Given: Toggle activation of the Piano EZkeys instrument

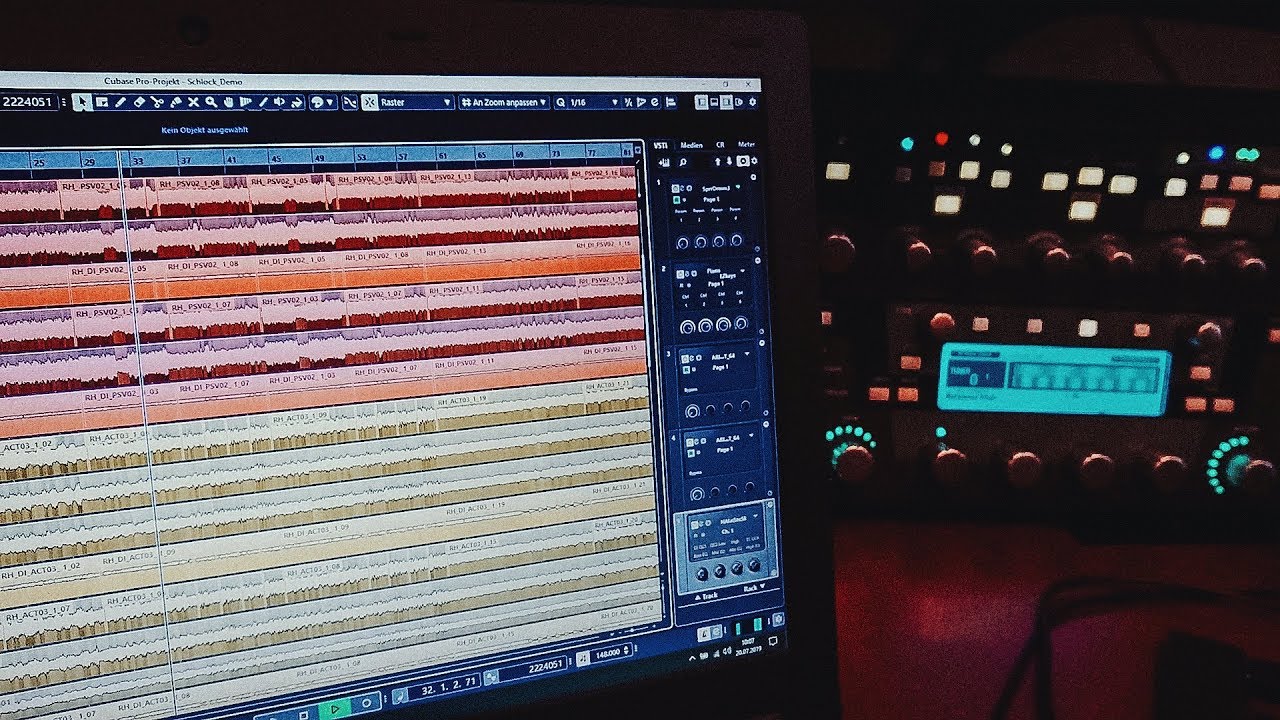Looking at the screenshot, I should click(679, 274).
